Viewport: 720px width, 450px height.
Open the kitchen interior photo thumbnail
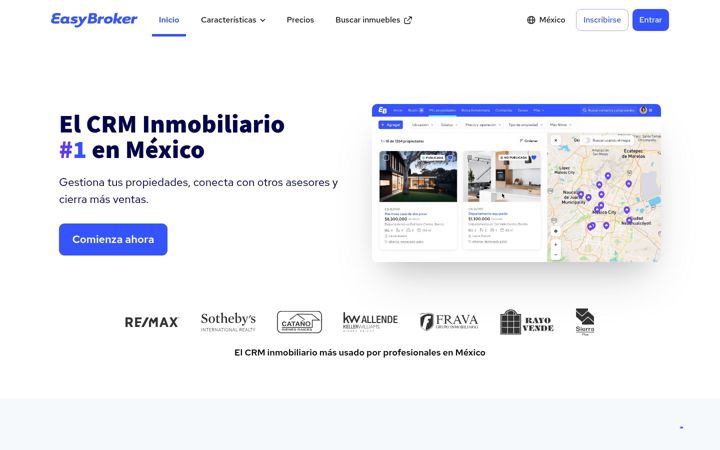[x=502, y=176]
